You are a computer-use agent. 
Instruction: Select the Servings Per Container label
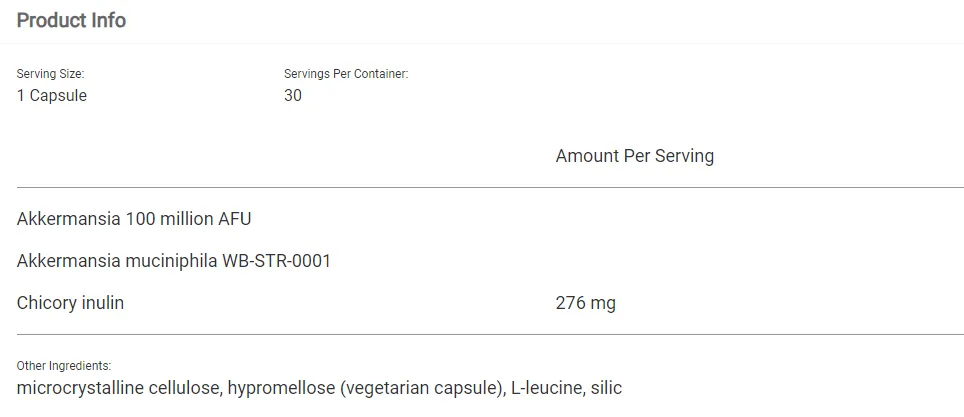(346, 74)
